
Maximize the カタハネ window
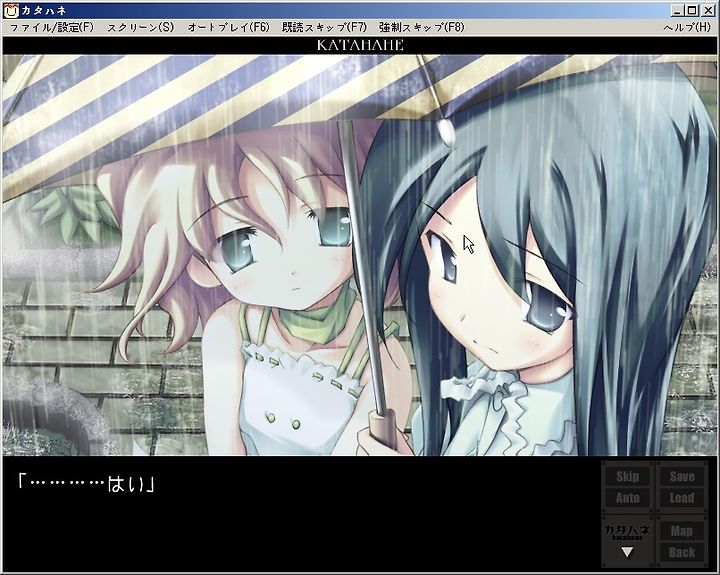click(x=692, y=10)
